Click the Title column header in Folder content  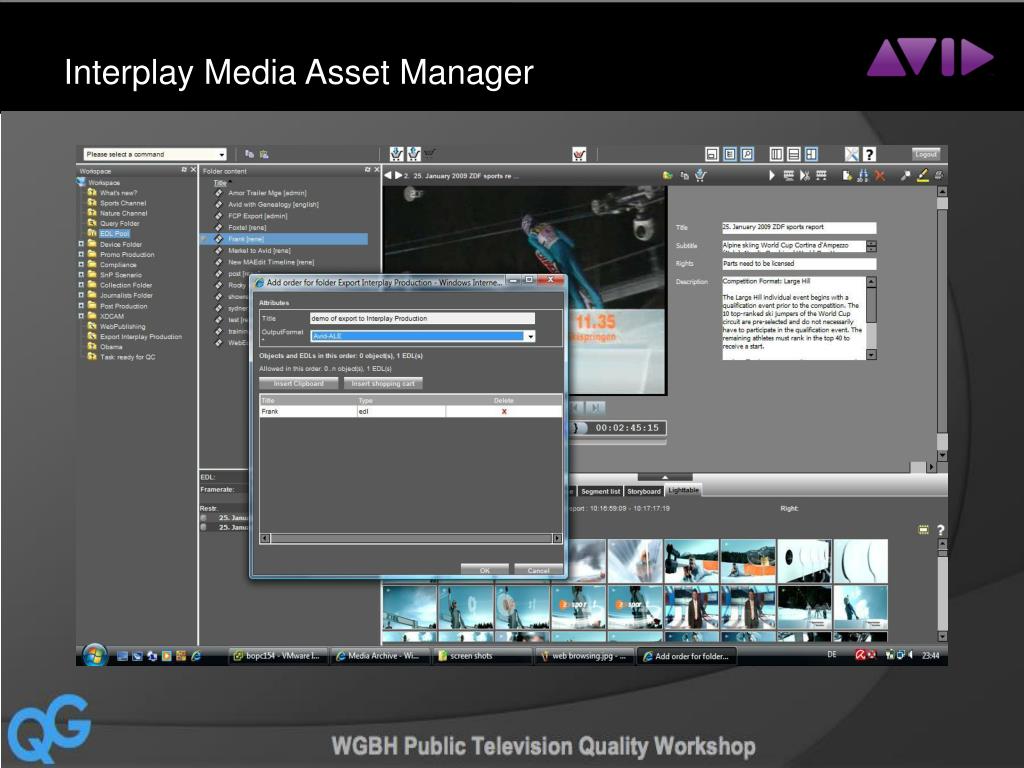(220, 183)
